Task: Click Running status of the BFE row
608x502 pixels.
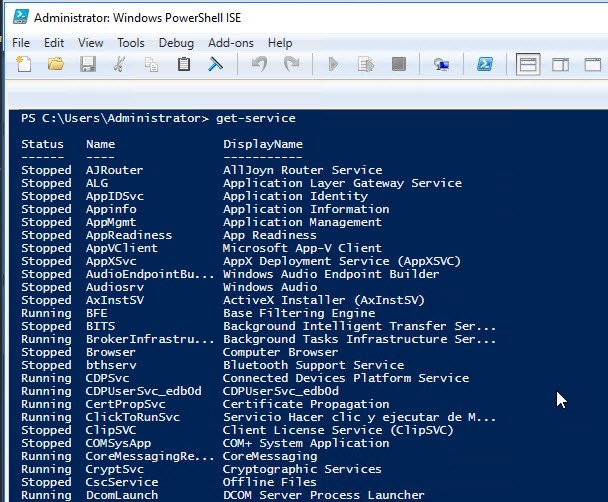Action: pyautogui.click(x=46, y=313)
